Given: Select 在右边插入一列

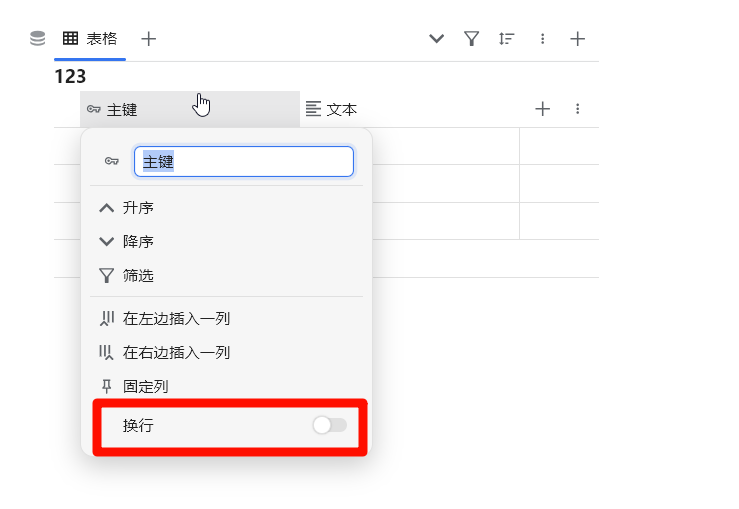Looking at the screenshot, I should [226, 353].
